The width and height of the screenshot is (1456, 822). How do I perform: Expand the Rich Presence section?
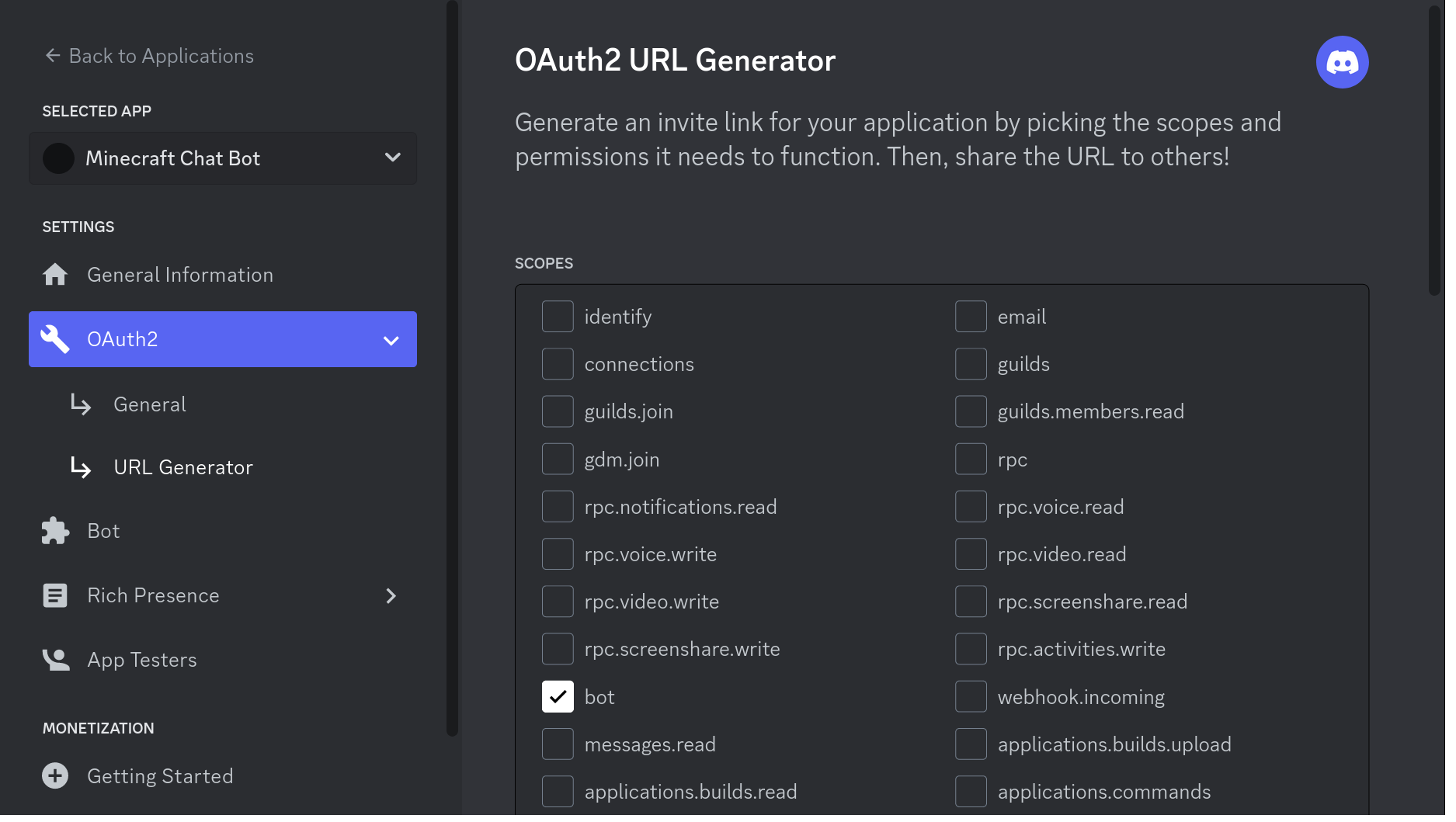point(391,595)
